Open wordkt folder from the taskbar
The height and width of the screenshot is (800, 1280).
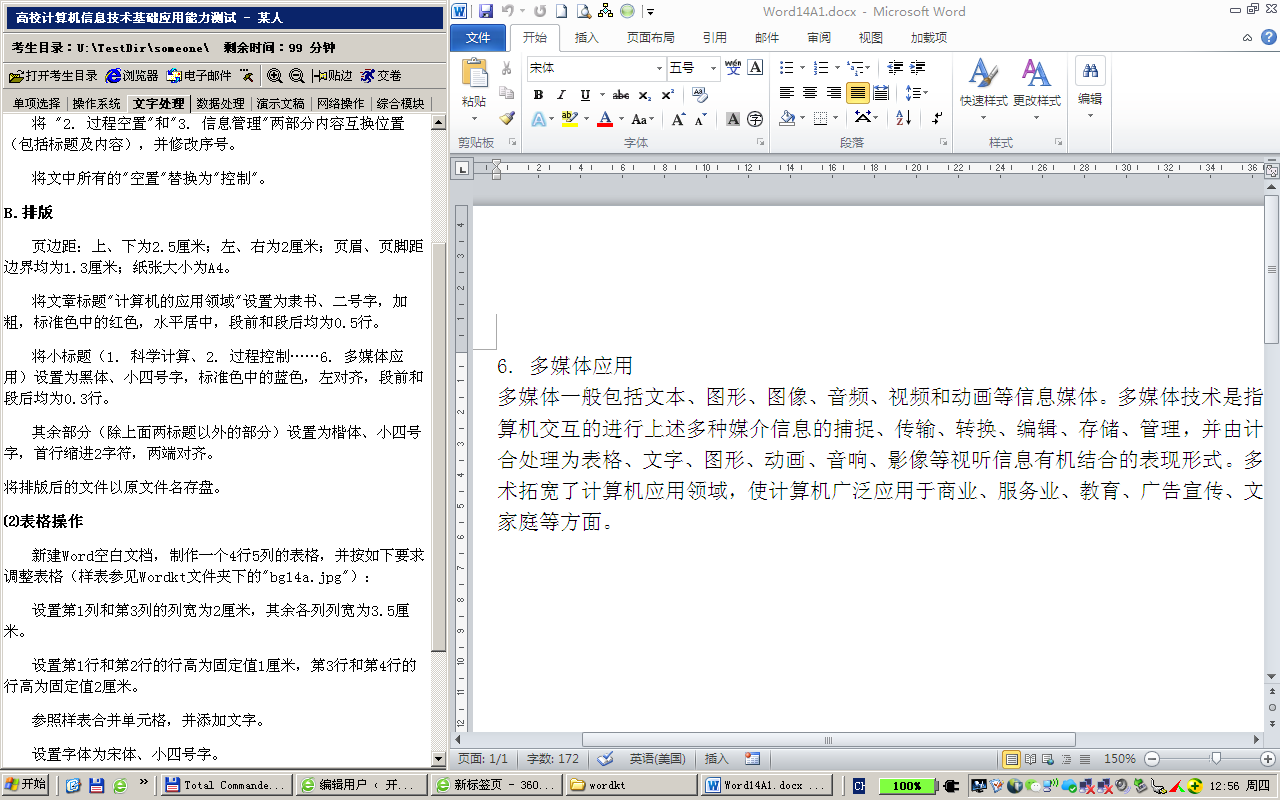click(x=632, y=785)
